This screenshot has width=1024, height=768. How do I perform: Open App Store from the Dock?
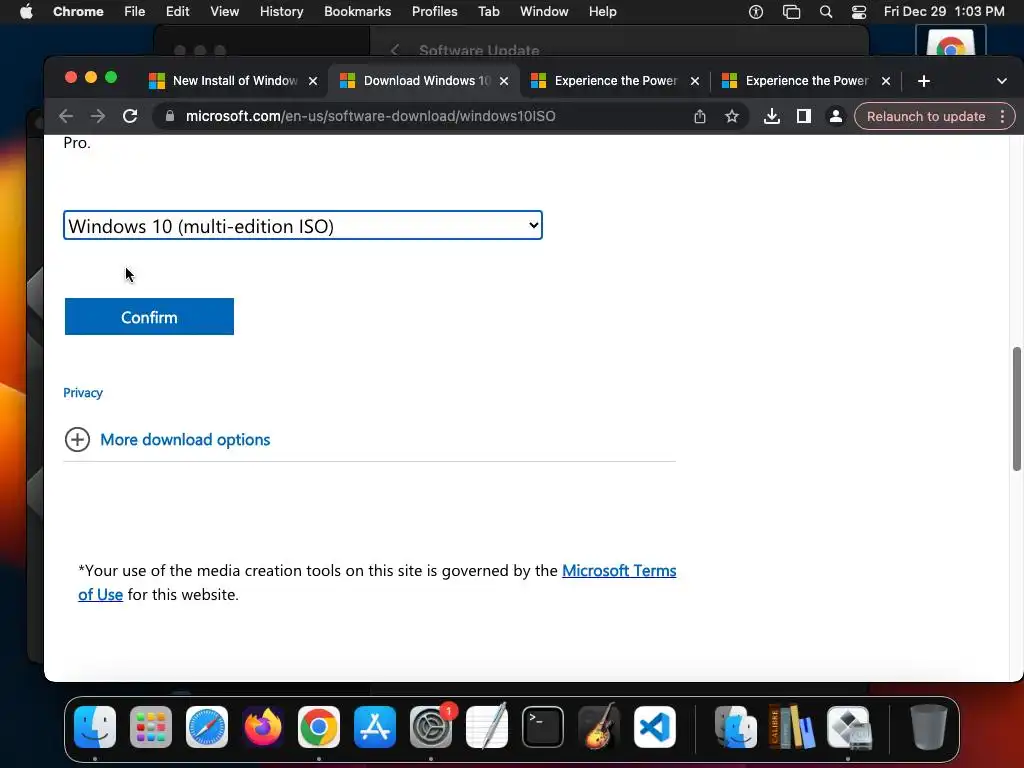[x=375, y=727]
